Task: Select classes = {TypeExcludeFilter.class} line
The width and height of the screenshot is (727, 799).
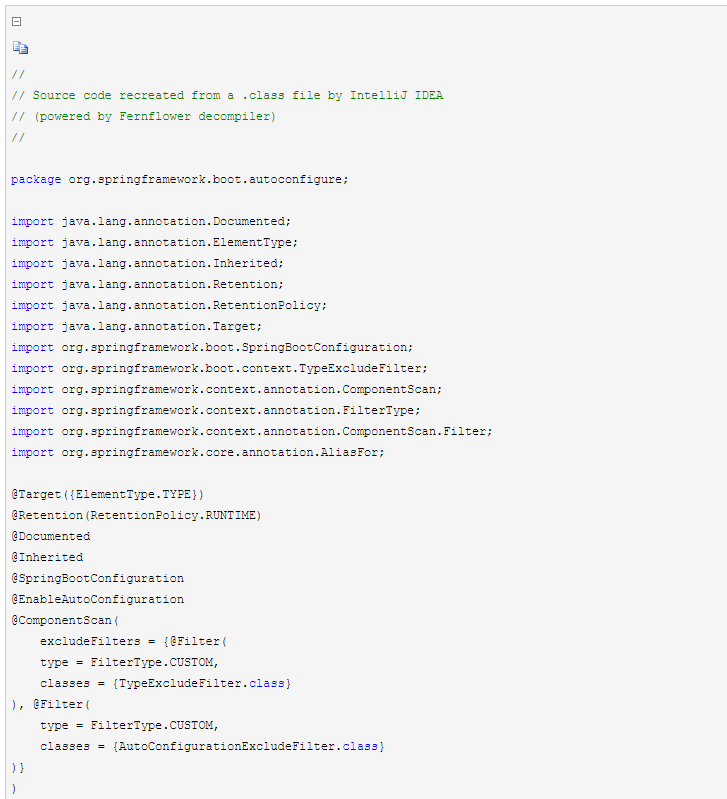Action: (x=166, y=683)
